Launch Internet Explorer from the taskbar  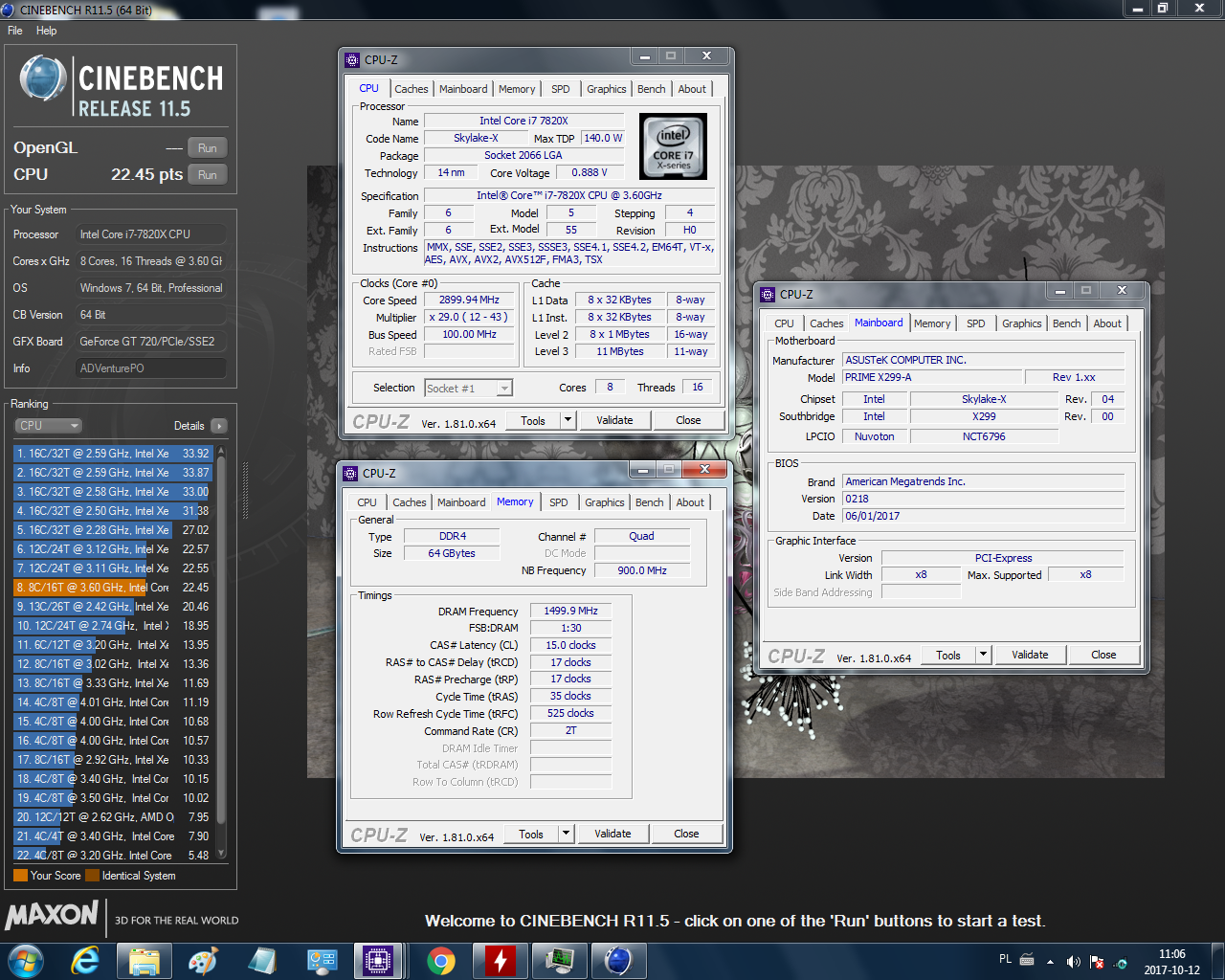pyautogui.click(x=86, y=960)
